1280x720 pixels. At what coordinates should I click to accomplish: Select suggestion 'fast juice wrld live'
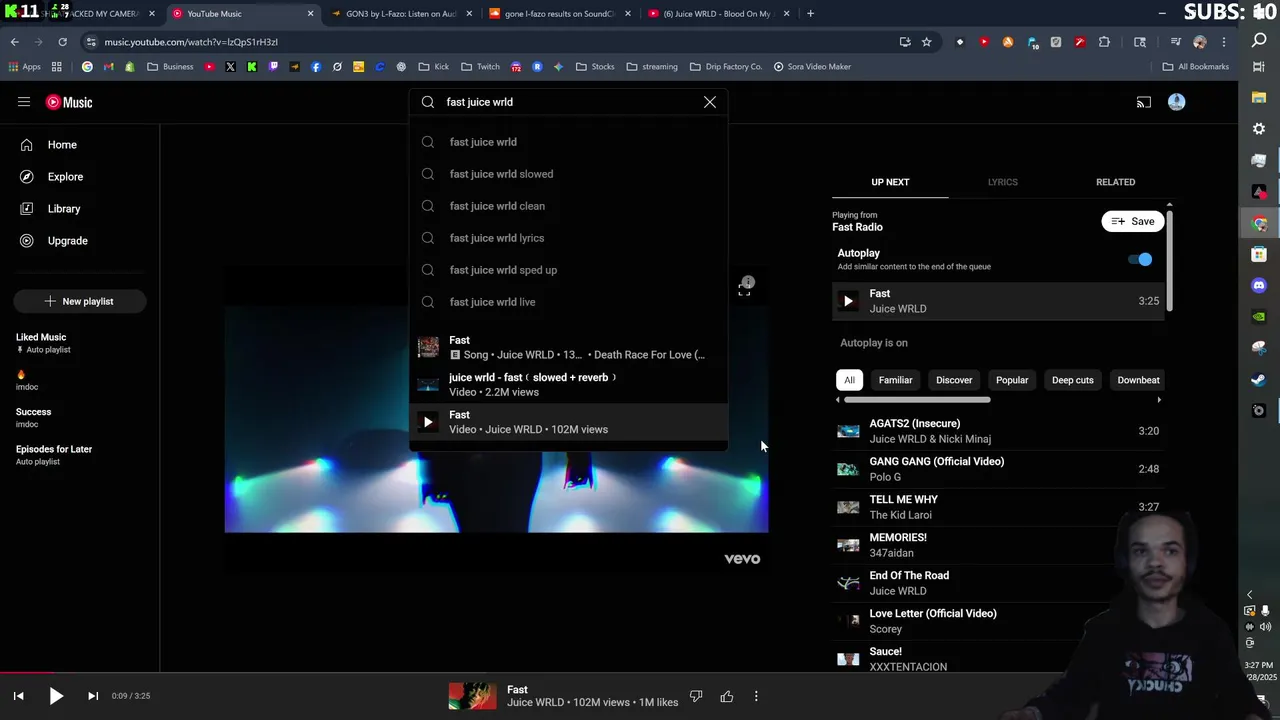point(568,302)
